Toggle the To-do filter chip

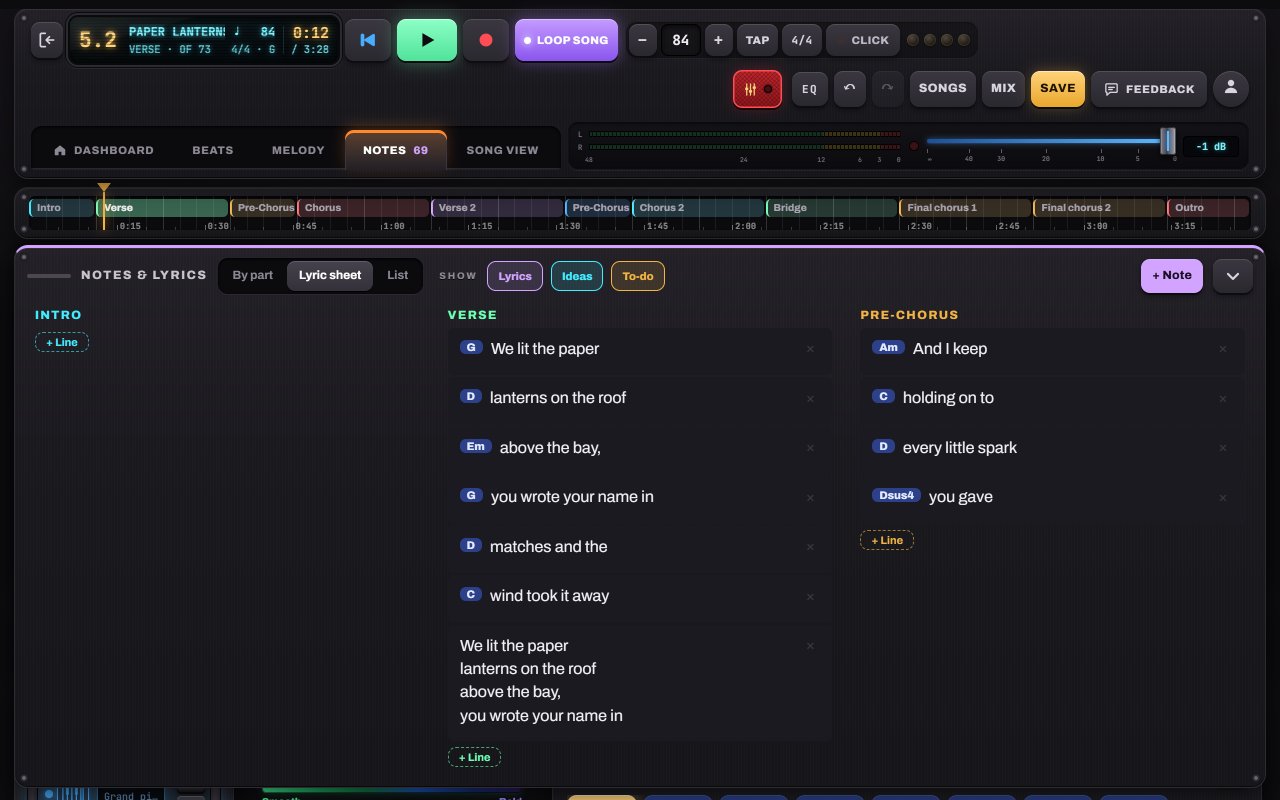point(638,276)
